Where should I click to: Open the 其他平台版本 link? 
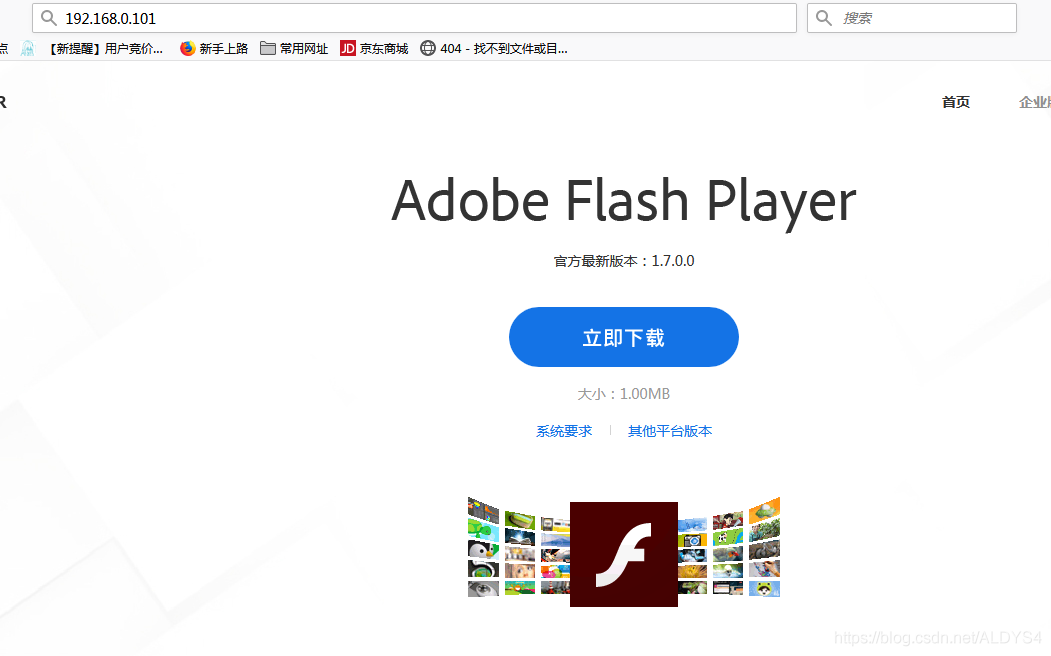[670, 431]
